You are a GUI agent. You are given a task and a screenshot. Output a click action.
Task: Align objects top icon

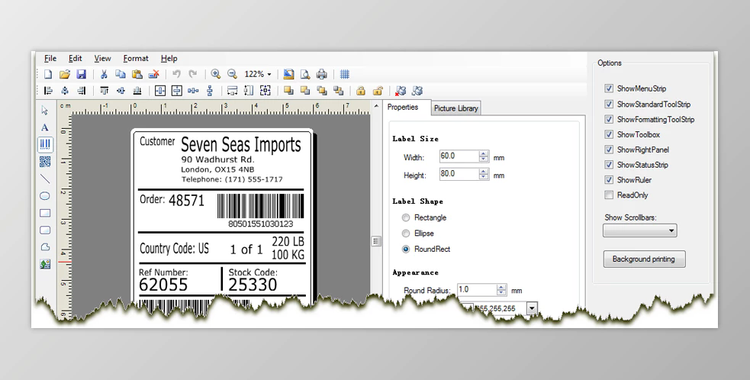pos(104,90)
